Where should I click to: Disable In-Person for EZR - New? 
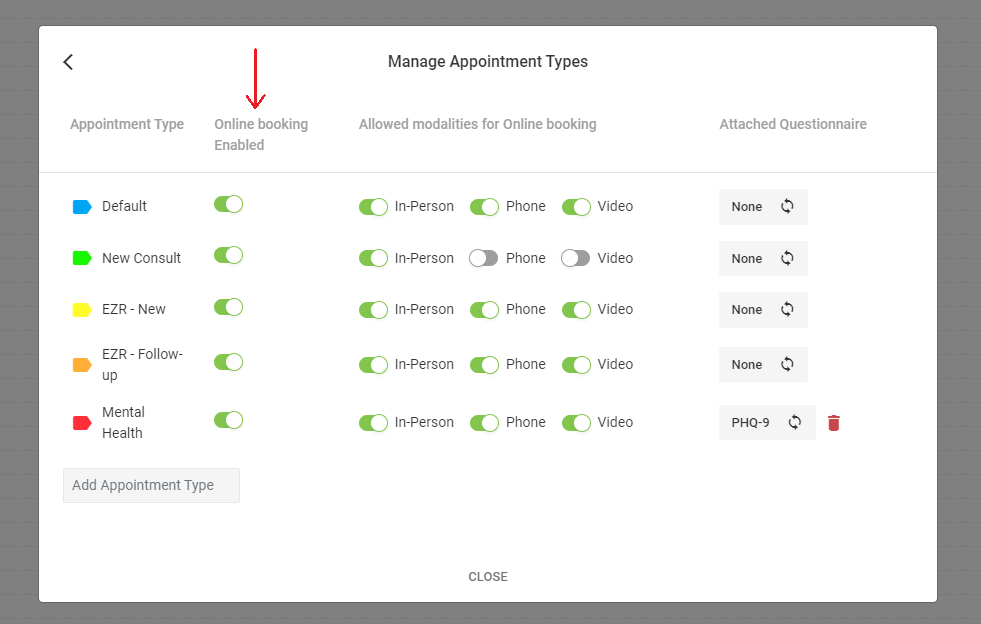coord(373,310)
